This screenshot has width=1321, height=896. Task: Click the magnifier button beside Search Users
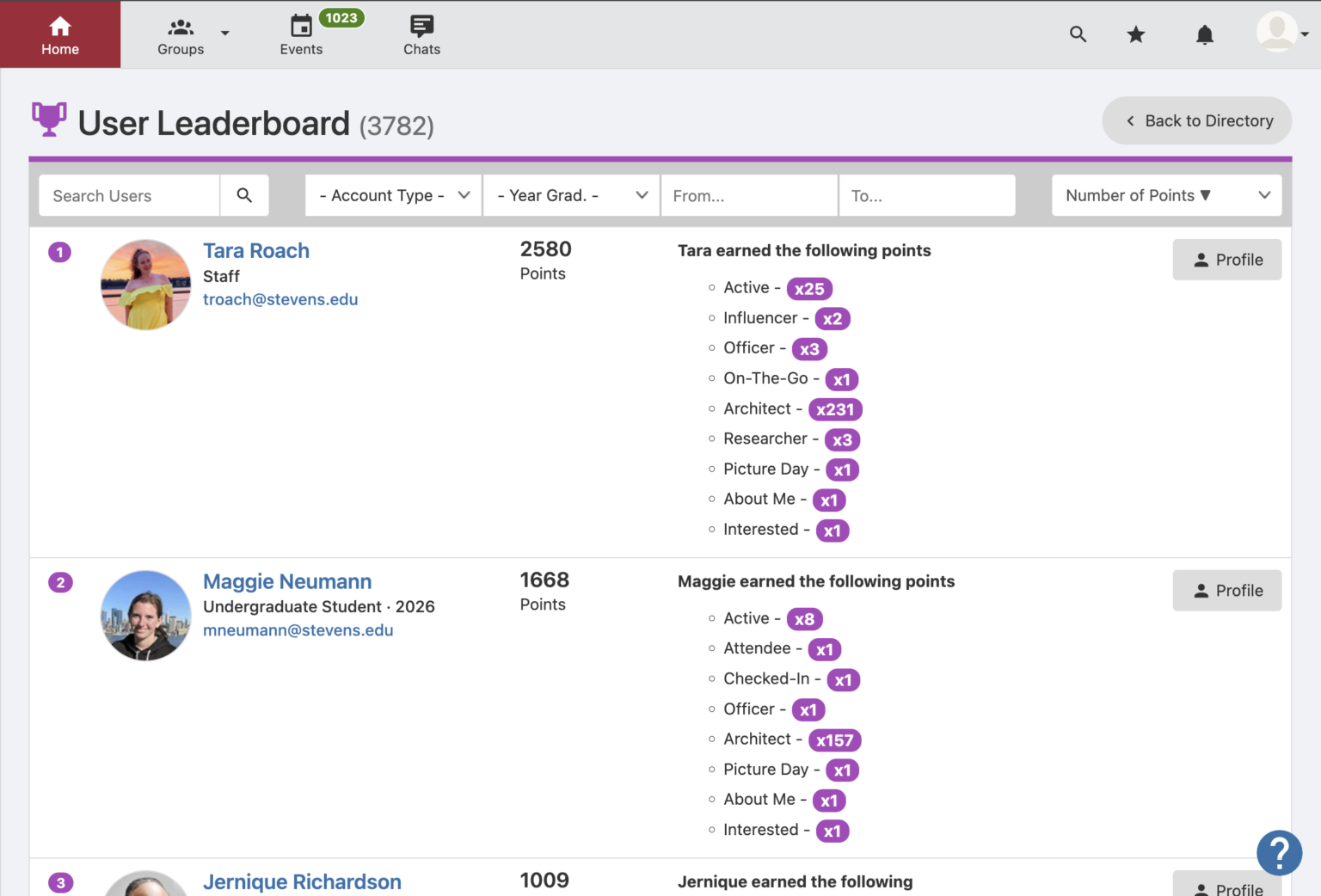click(244, 196)
